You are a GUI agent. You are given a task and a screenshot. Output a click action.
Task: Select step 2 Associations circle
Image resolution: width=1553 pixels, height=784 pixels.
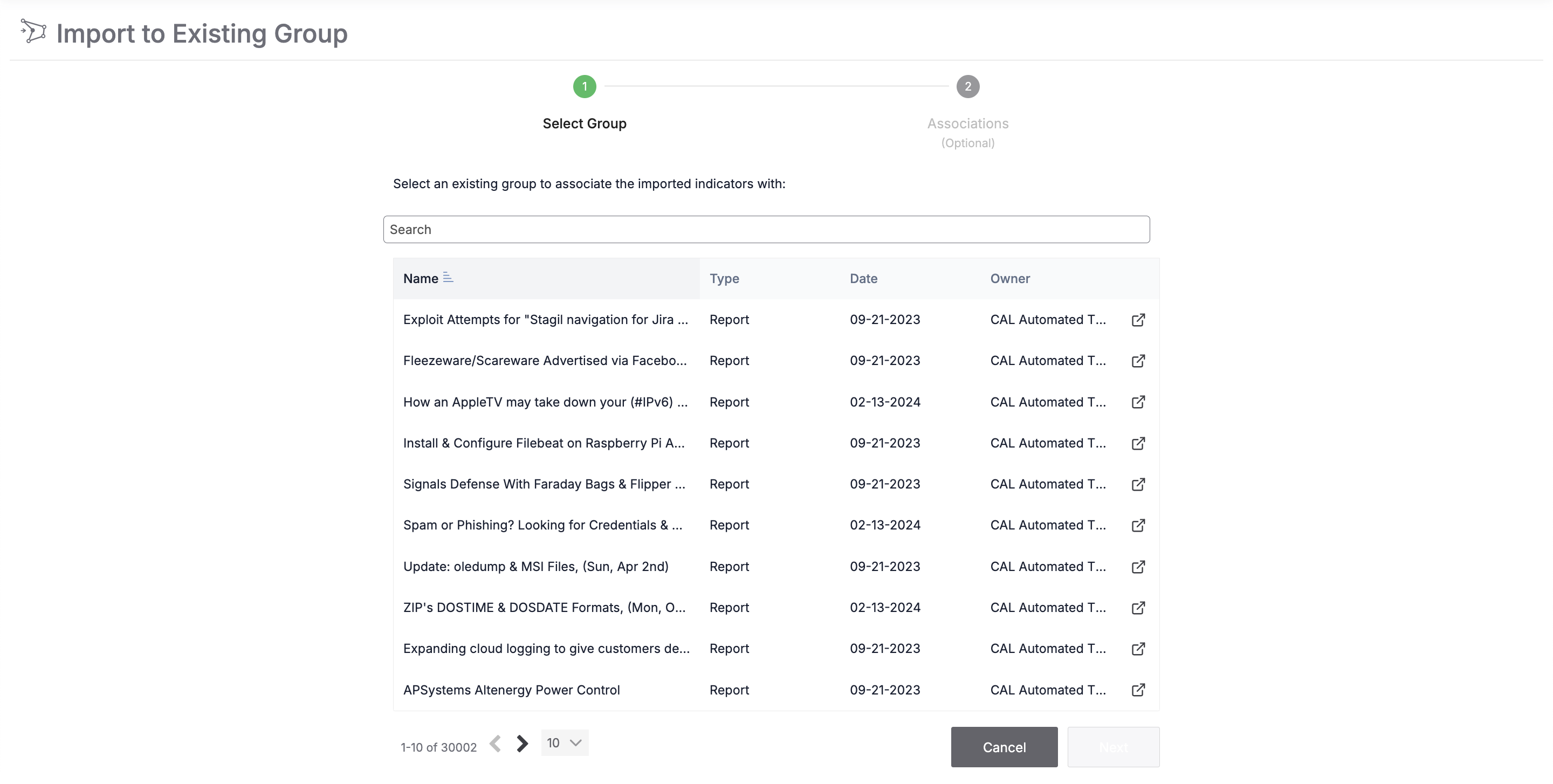click(x=967, y=87)
